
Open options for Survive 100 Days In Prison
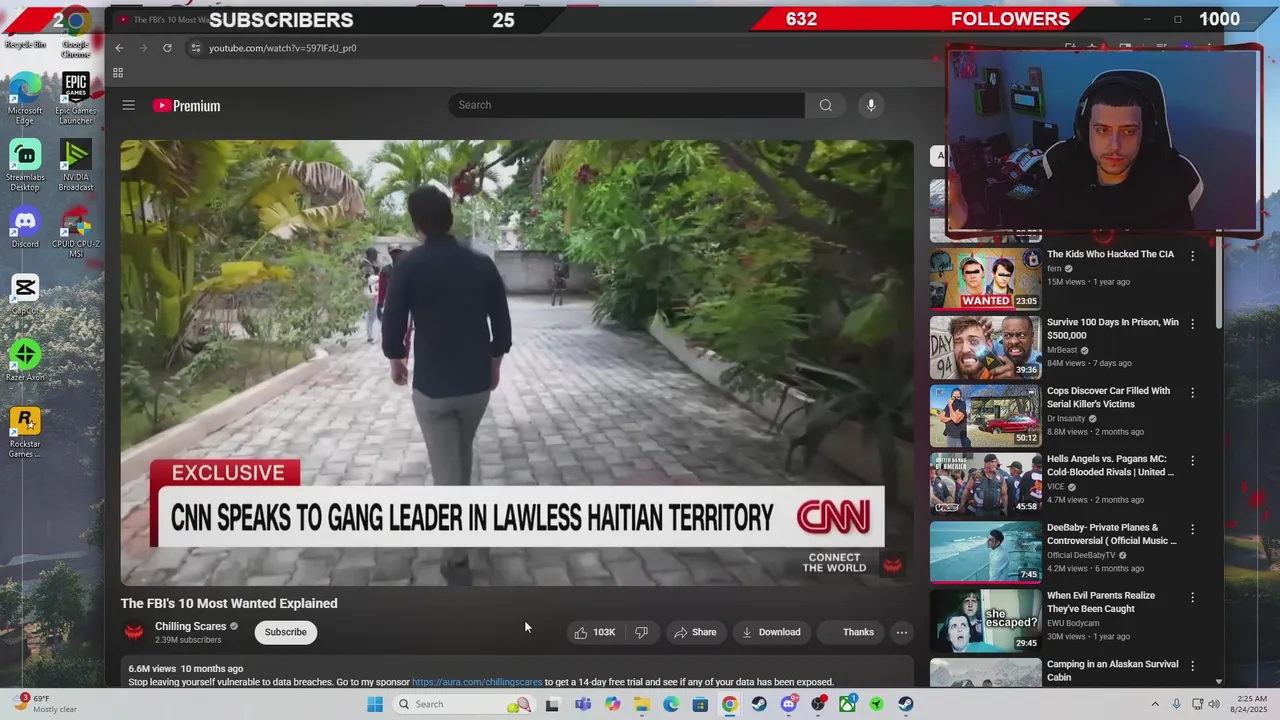[x=1192, y=324]
